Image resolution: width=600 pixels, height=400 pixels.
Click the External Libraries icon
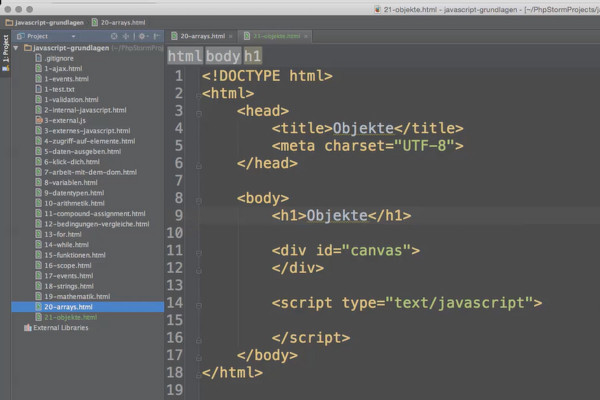point(28,327)
